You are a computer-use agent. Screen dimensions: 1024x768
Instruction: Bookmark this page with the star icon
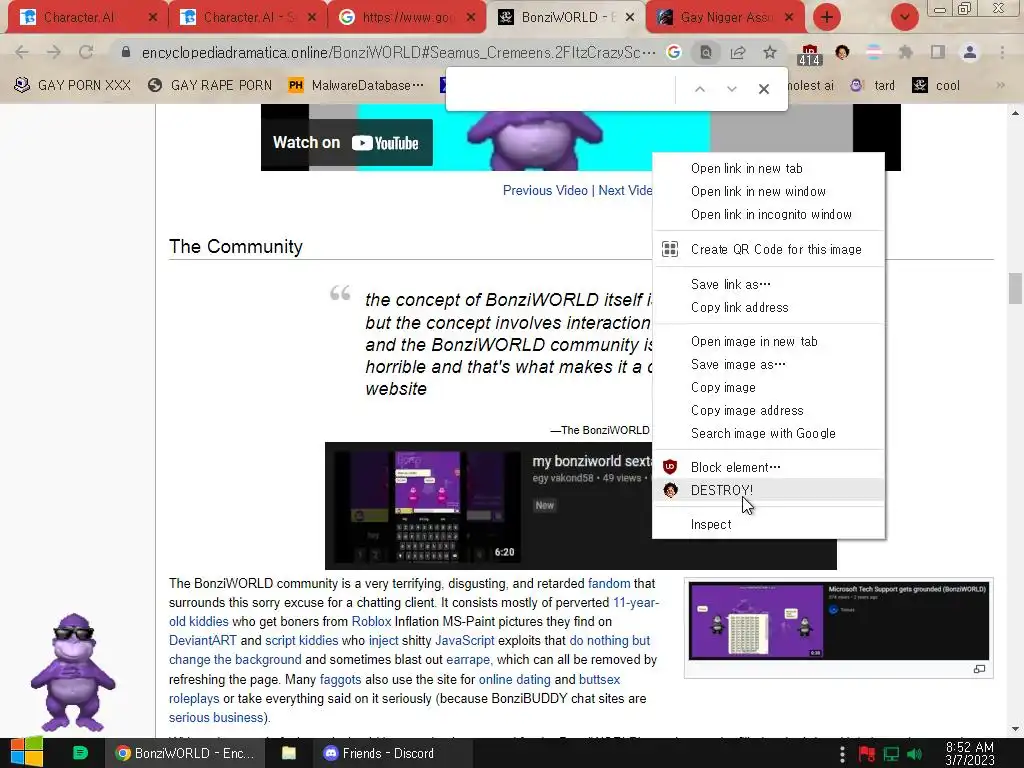tap(770, 52)
